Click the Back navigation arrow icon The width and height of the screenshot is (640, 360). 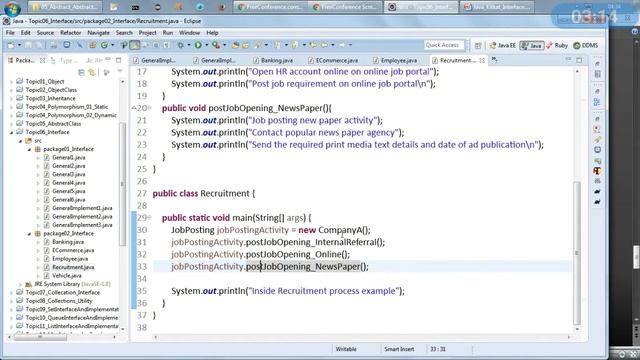(324, 45)
